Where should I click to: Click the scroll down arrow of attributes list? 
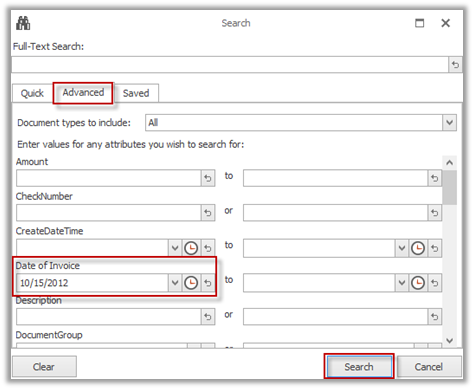coord(450,340)
